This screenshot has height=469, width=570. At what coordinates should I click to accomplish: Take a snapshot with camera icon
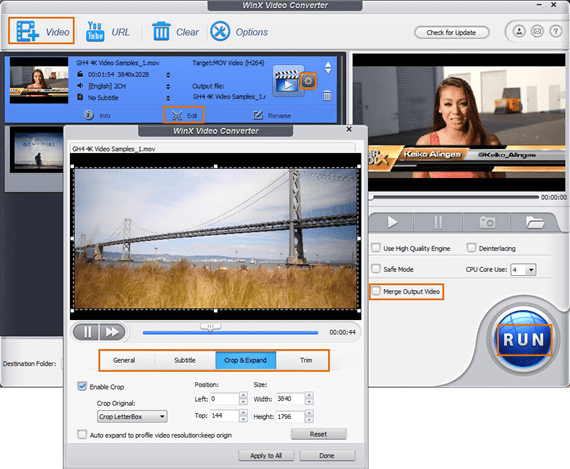tap(487, 222)
